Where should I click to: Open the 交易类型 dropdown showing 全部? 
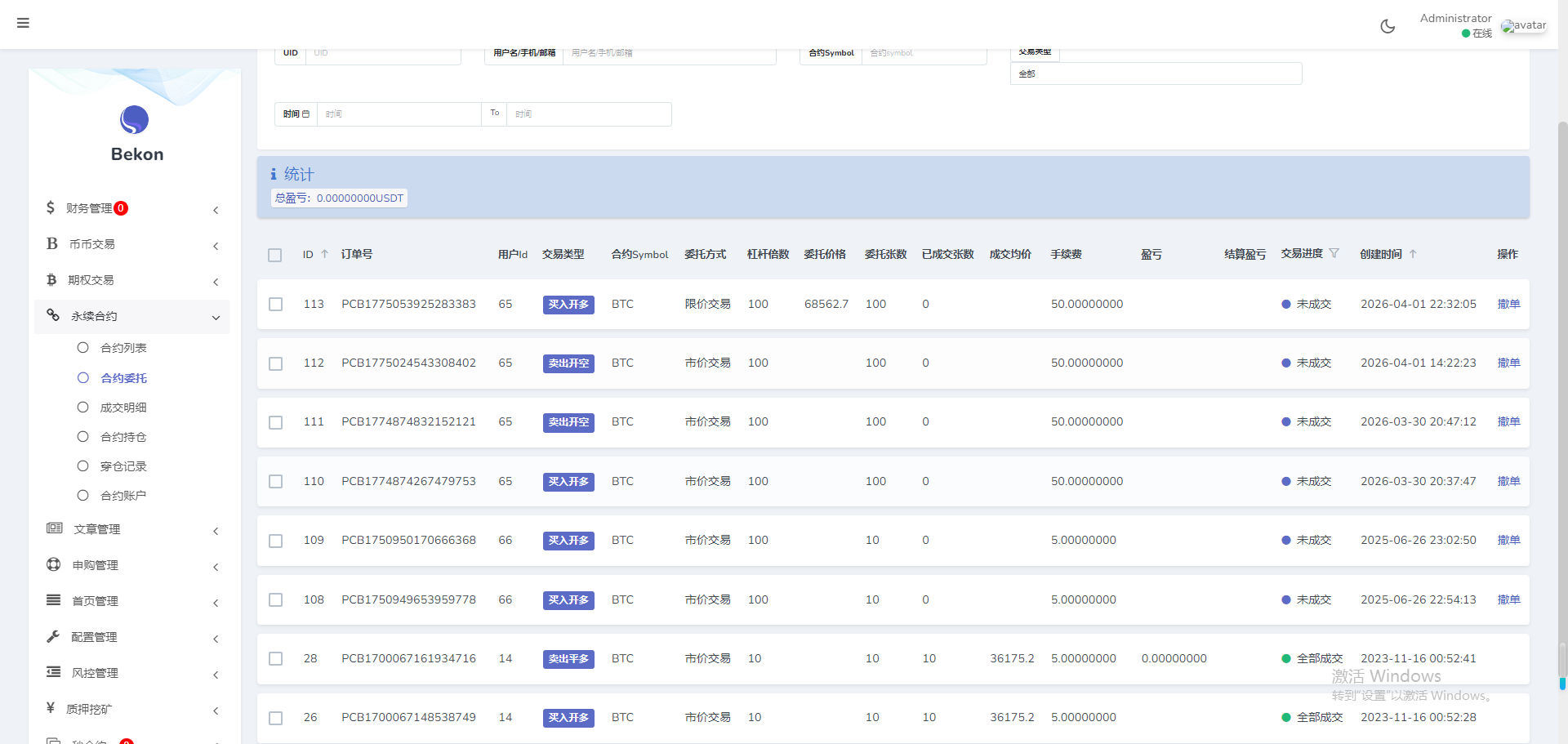[x=1156, y=74]
